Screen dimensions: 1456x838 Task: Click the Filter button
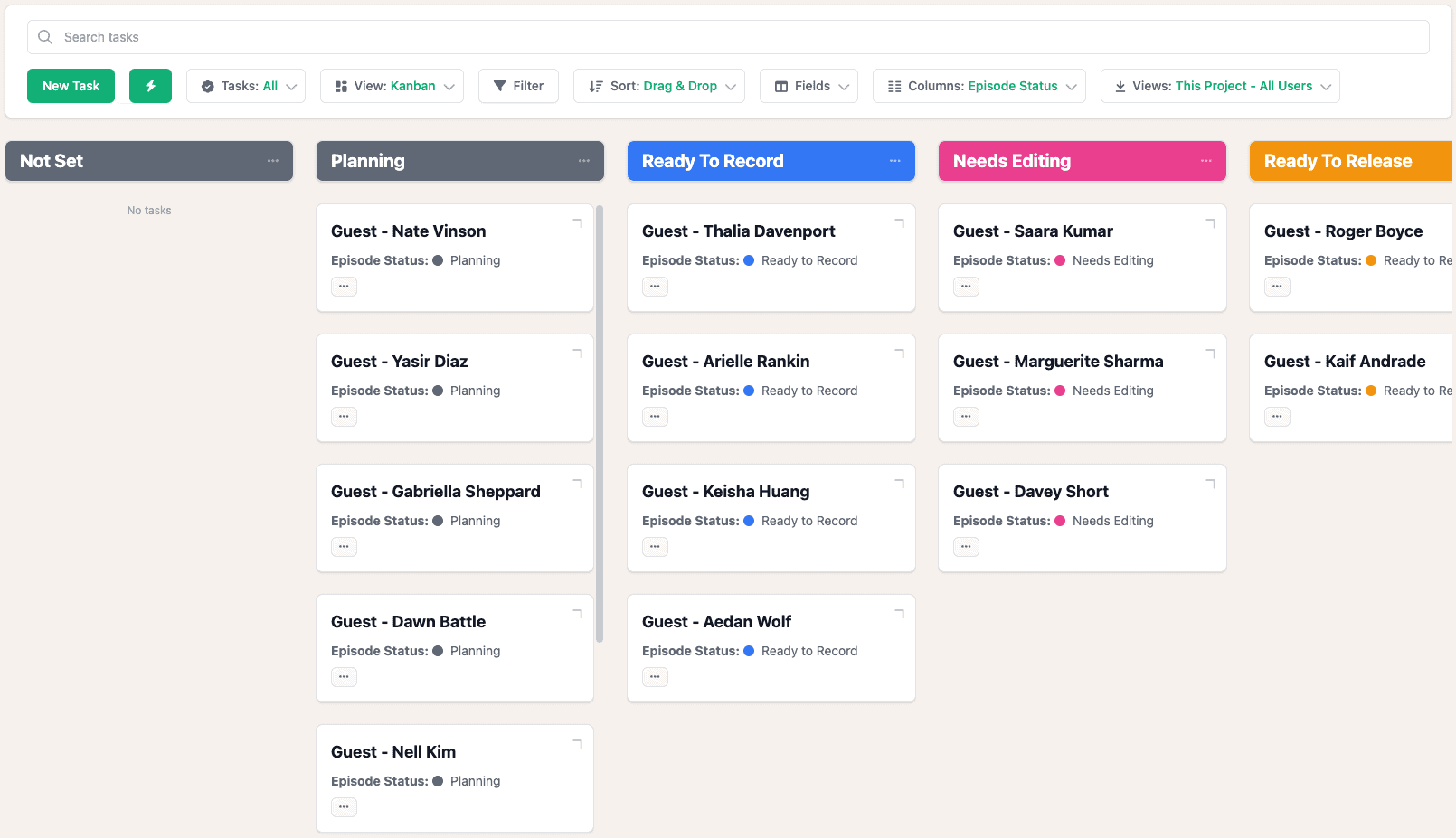[x=518, y=86]
